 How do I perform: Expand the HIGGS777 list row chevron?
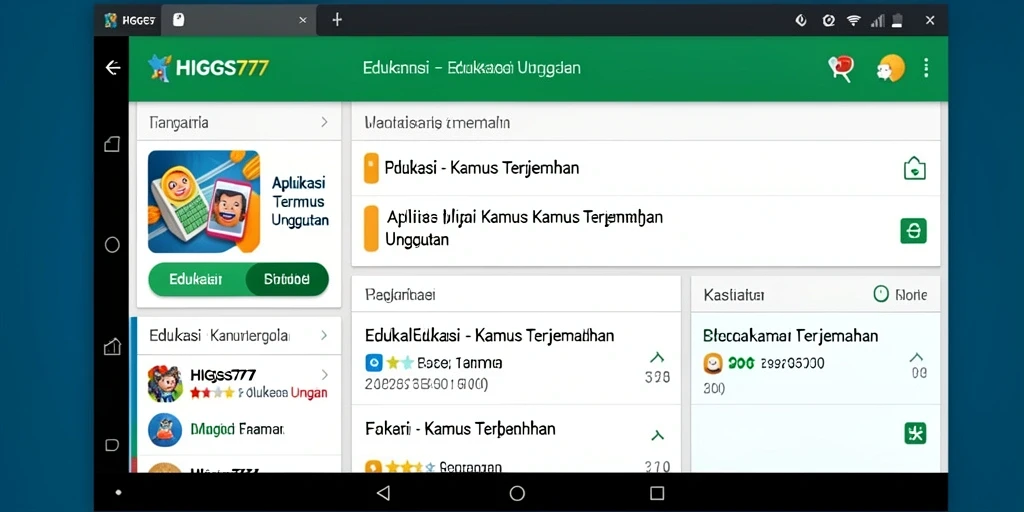(x=325, y=375)
